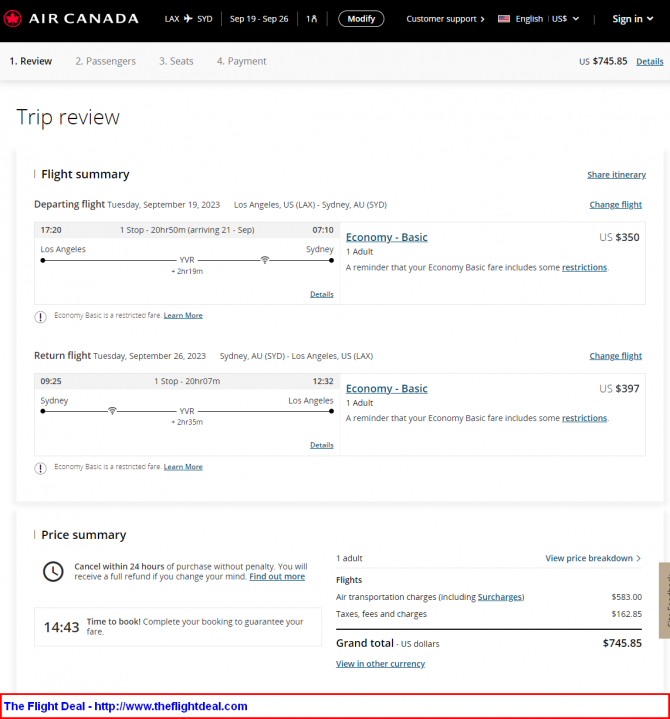Click restrictions link in return fare

point(584,418)
